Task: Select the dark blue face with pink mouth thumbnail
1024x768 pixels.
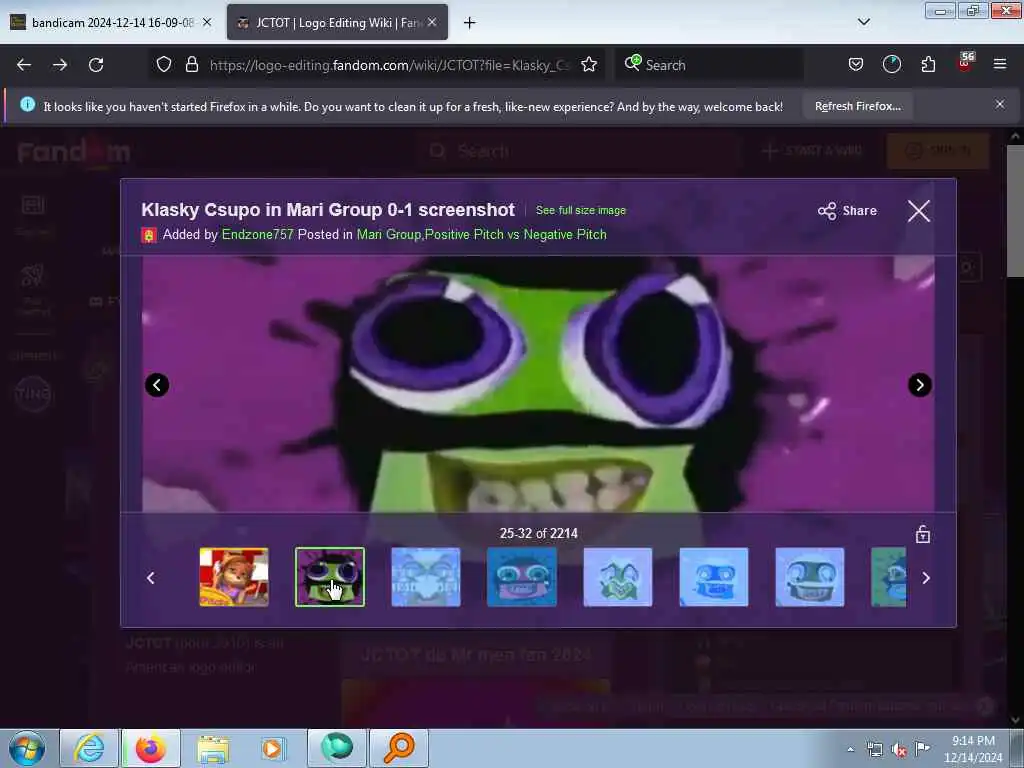Action: [x=522, y=577]
